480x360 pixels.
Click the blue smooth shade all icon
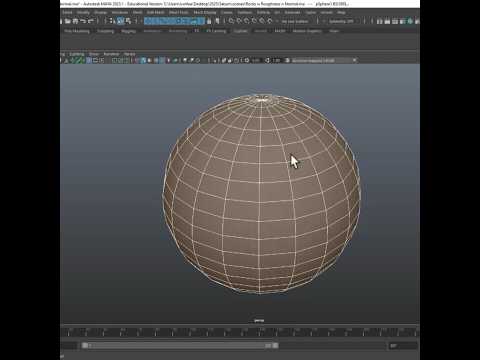coord(143,60)
